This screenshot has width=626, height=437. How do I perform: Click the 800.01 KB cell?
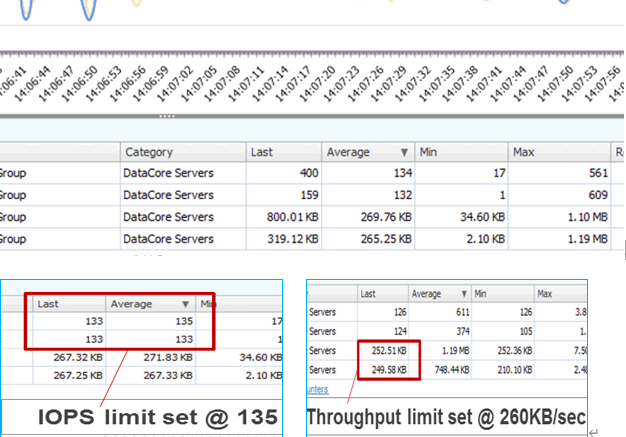click(286, 218)
